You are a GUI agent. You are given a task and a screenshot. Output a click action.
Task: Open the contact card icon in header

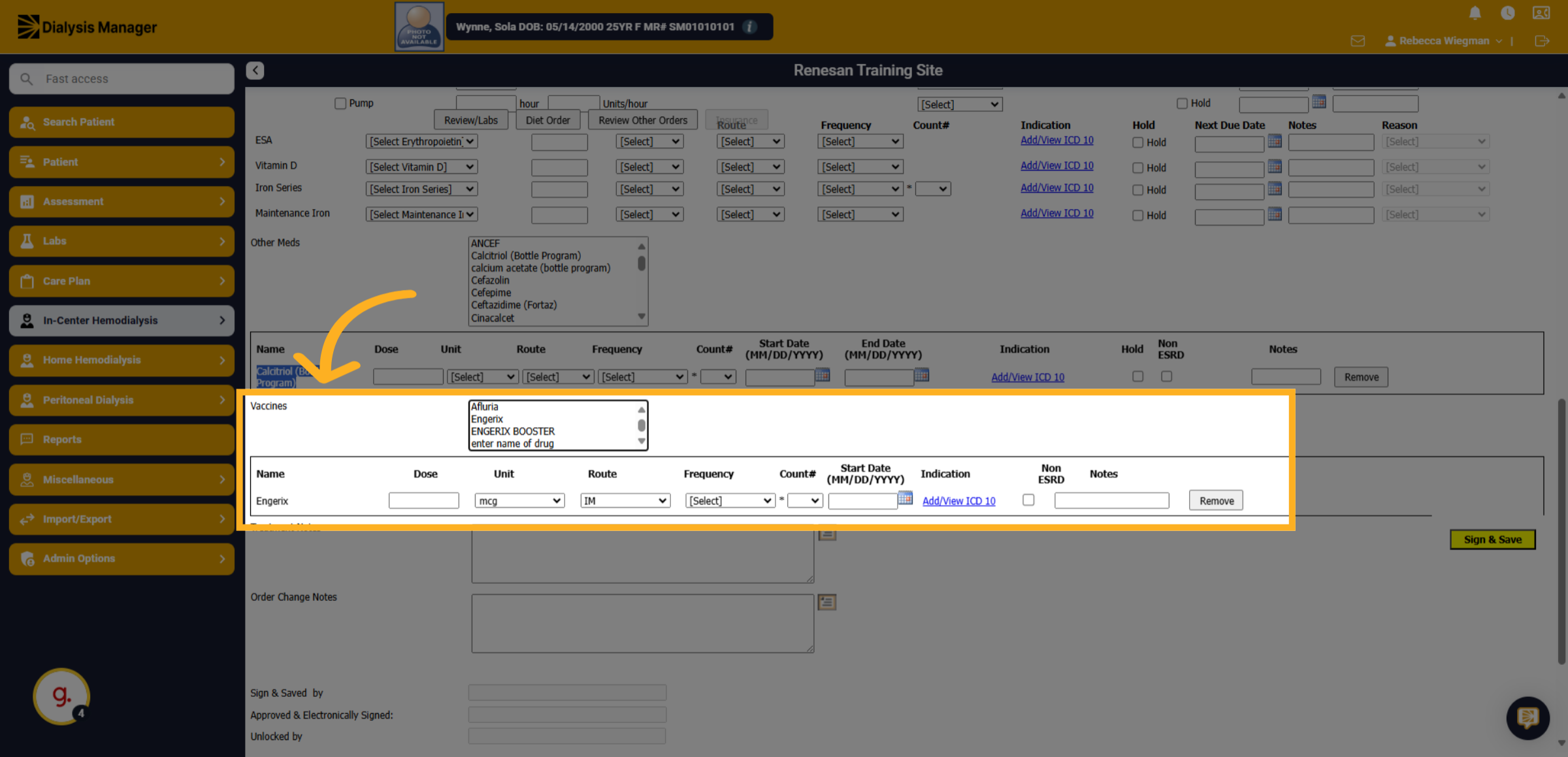tap(1541, 13)
